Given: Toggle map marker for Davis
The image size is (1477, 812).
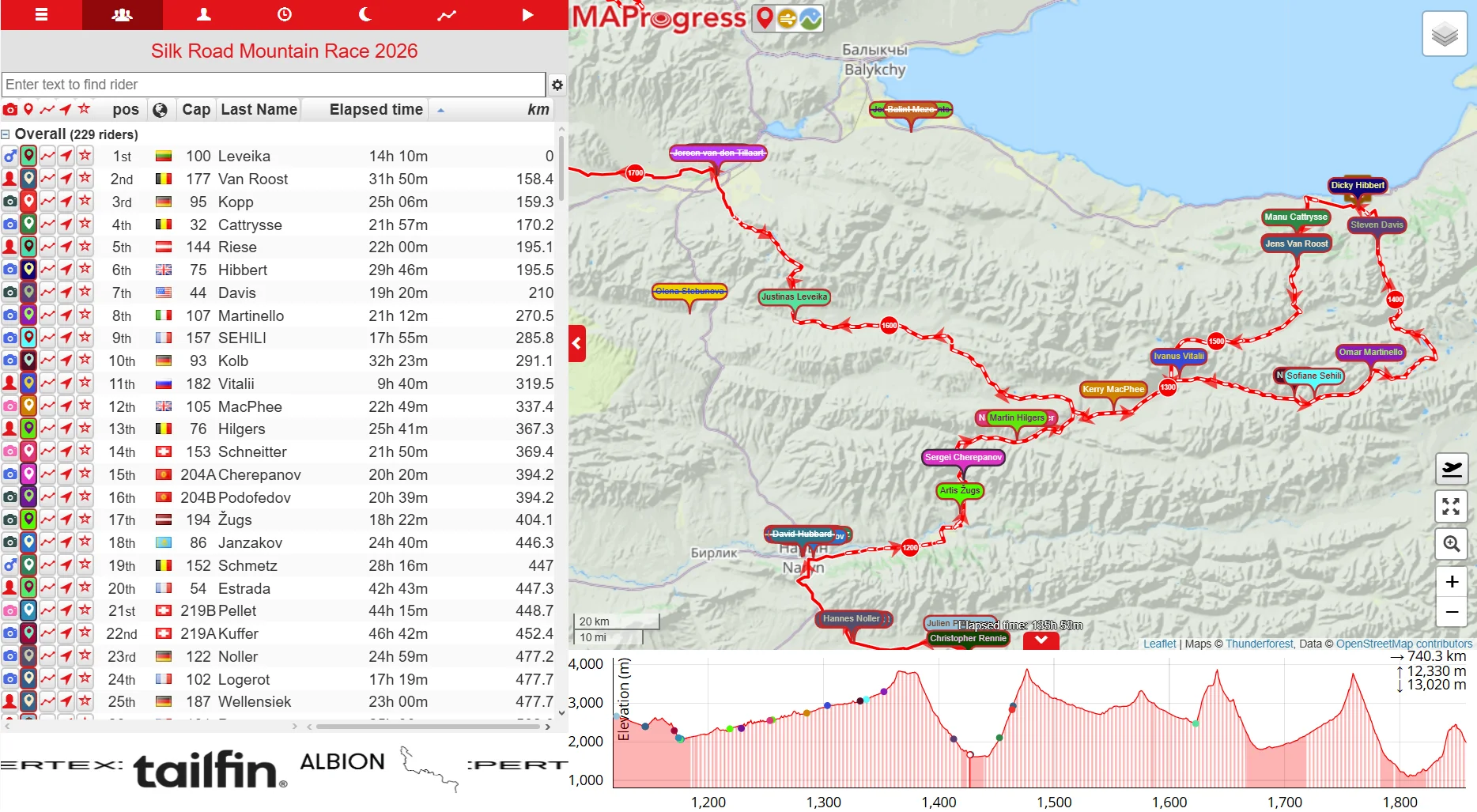Looking at the screenshot, I should 28,293.
